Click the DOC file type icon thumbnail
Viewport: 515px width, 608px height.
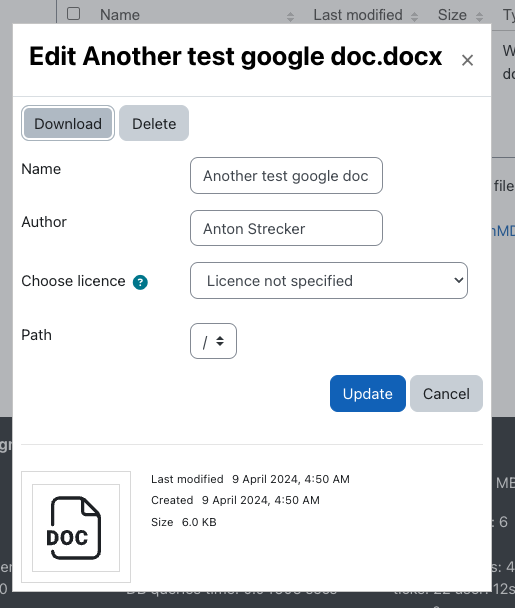click(76, 527)
